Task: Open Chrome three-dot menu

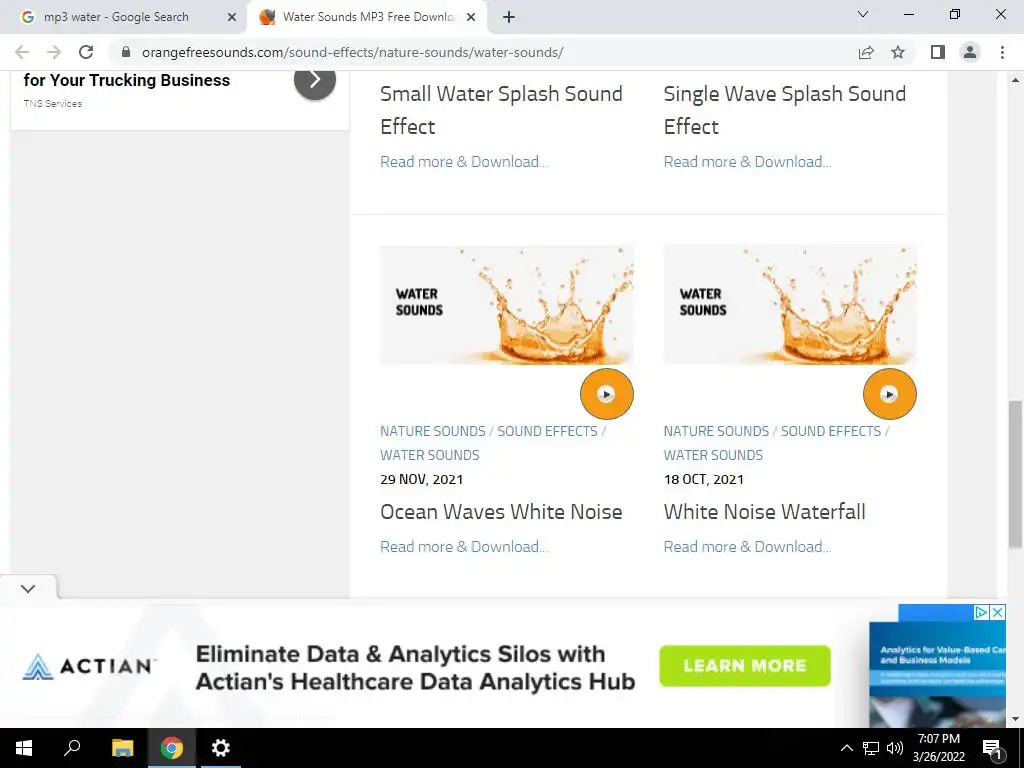Action: (x=1002, y=52)
